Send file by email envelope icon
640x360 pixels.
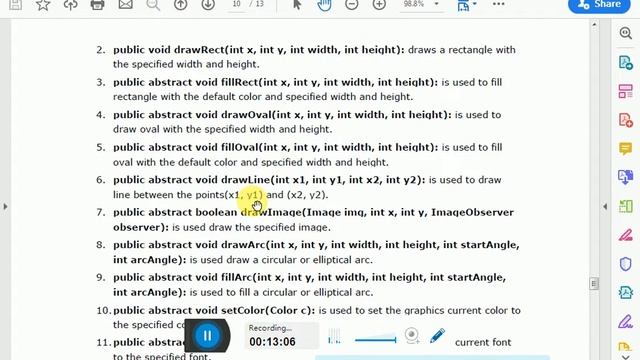[x=125, y=5]
